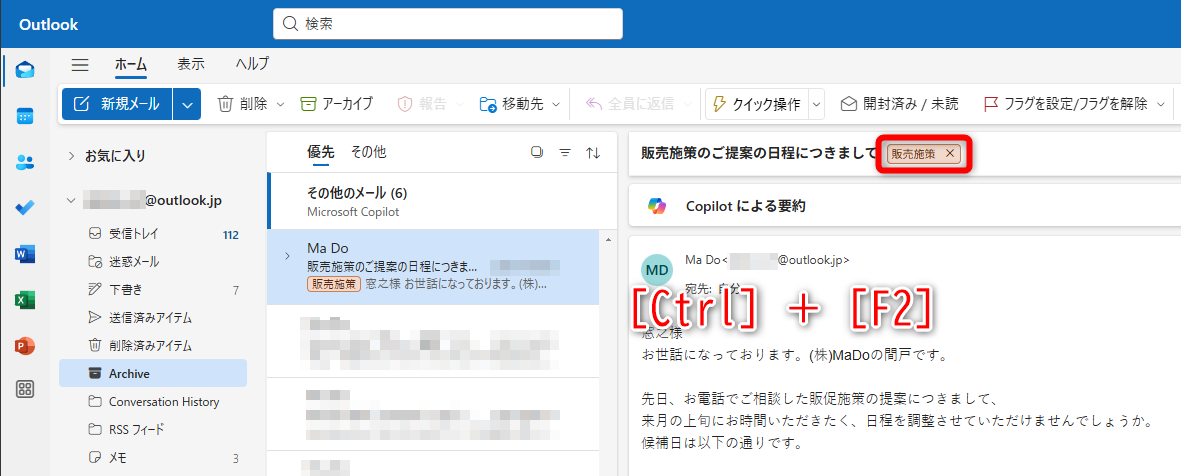Open the Calendar app in the sidebar
The image size is (1181, 476).
25,116
